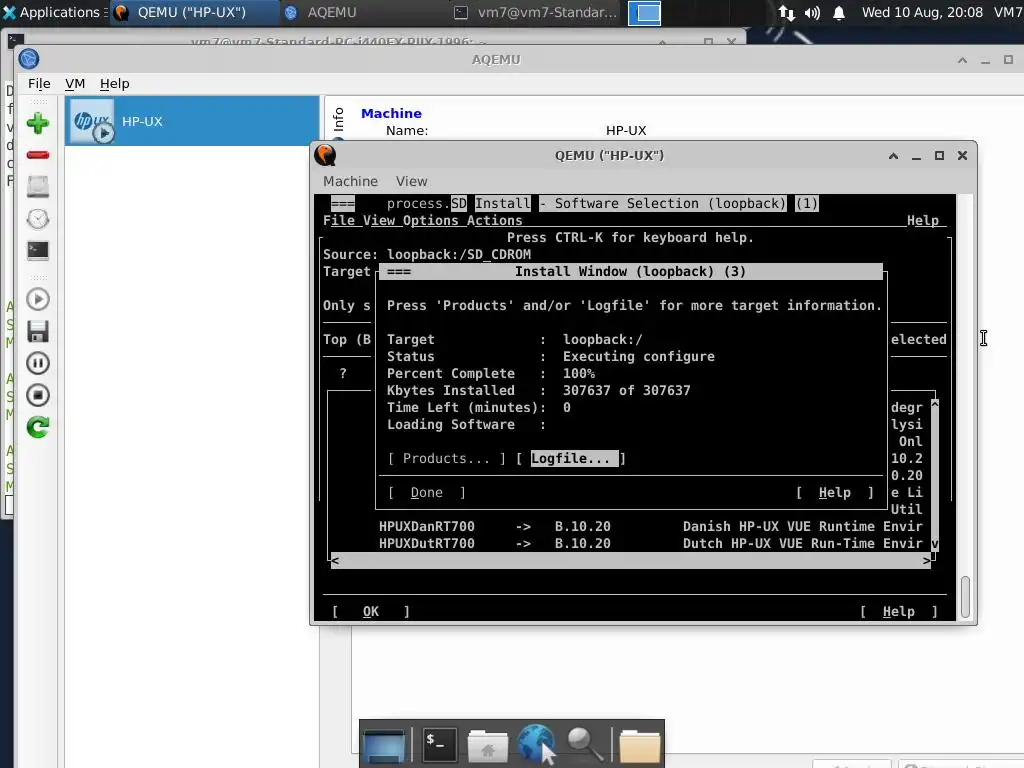Click the down arrow of the software list vertical scrollbar
This screenshot has width=1024, height=768.
pos(935,544)
